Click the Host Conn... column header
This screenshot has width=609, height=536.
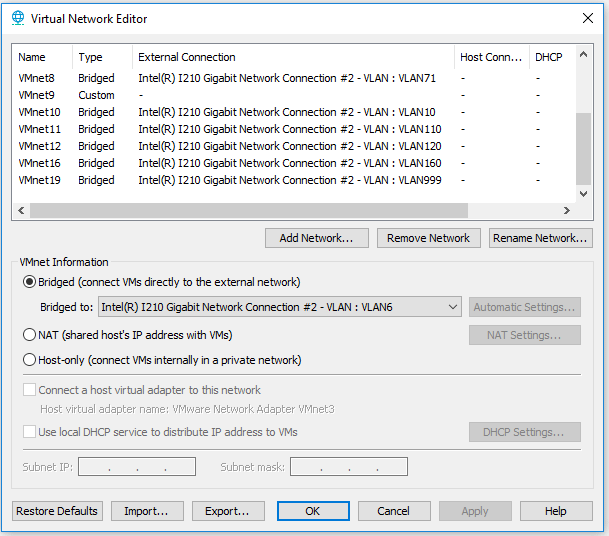coord(492,57)
